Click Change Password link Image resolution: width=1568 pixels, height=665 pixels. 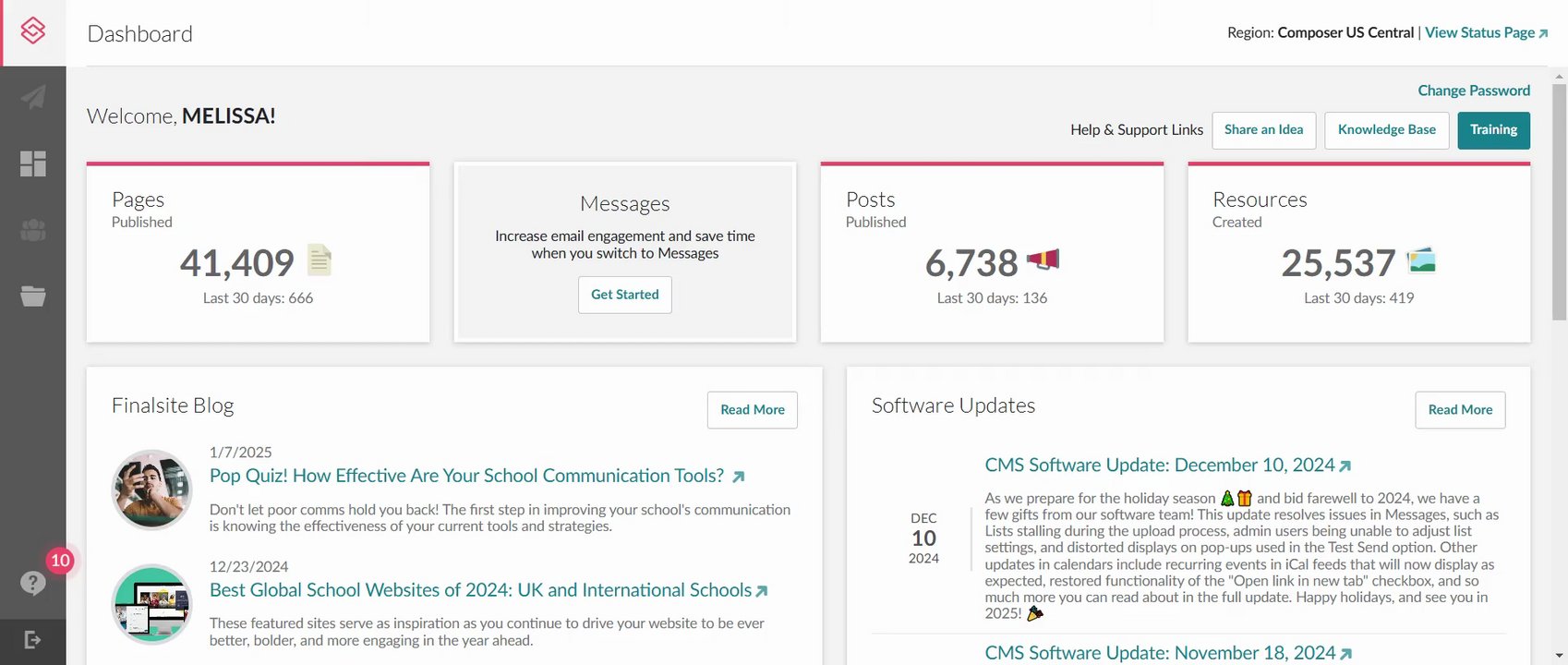[x=1474, y=91]
